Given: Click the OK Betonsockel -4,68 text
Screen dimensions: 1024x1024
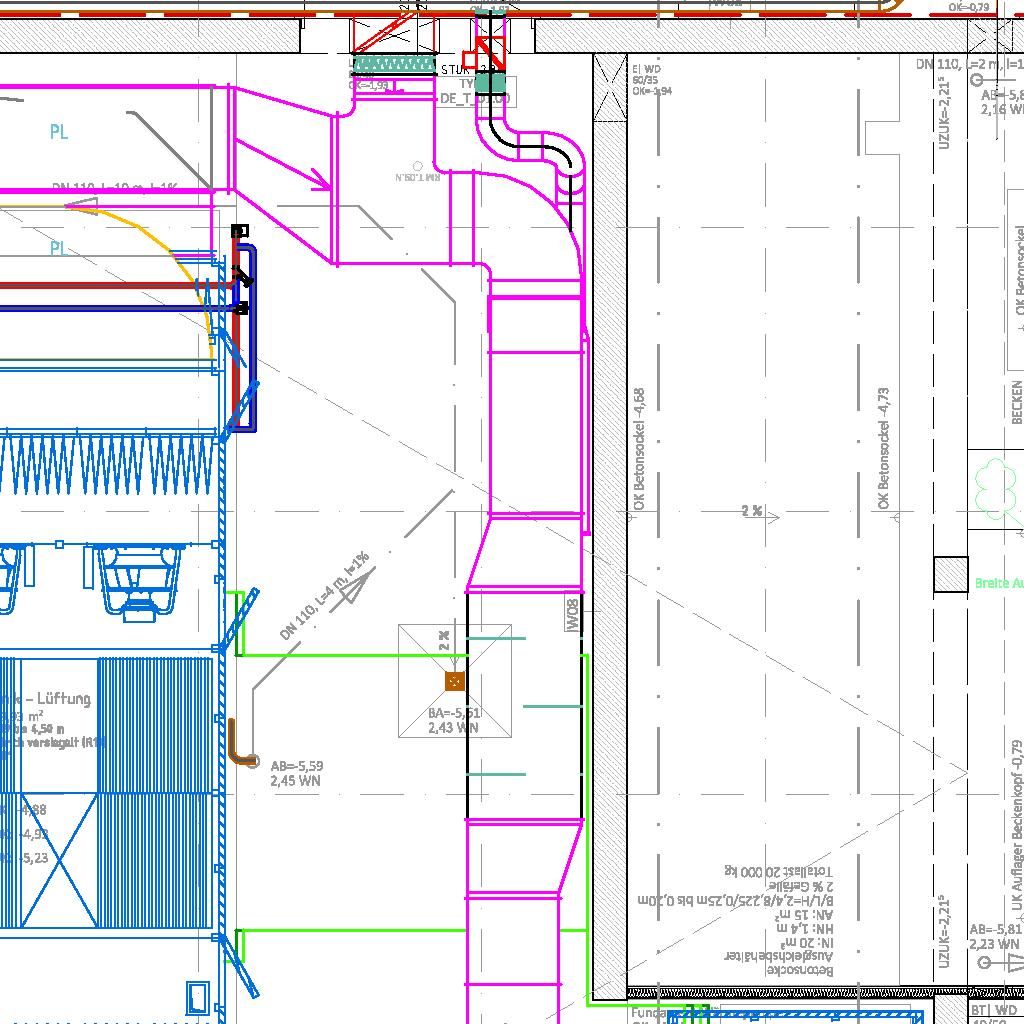Looking at the screenshot, I should (x=639, y=450).
